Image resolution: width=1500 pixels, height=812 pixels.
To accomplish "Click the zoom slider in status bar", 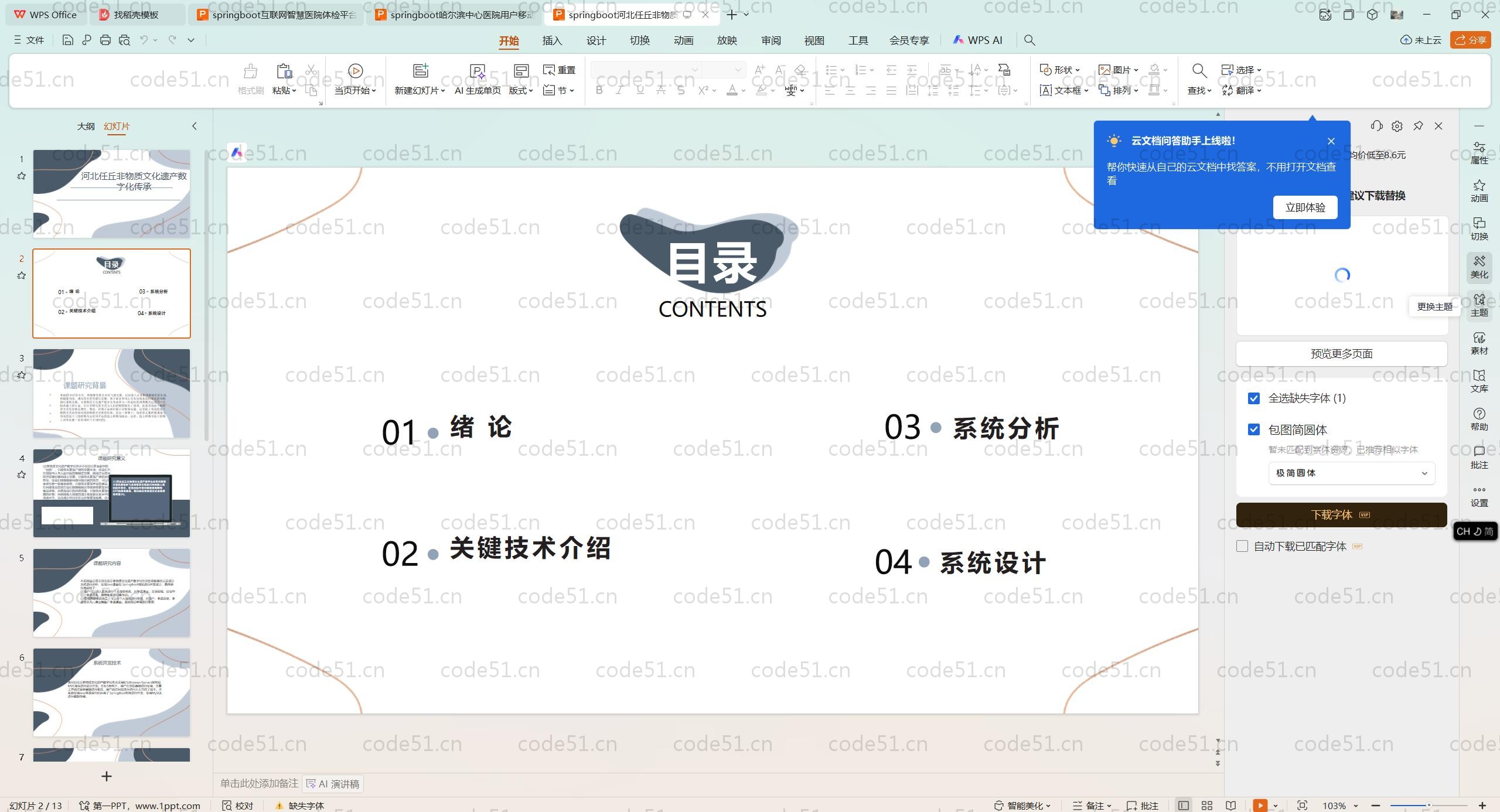I will click(x=1429, y=806).
